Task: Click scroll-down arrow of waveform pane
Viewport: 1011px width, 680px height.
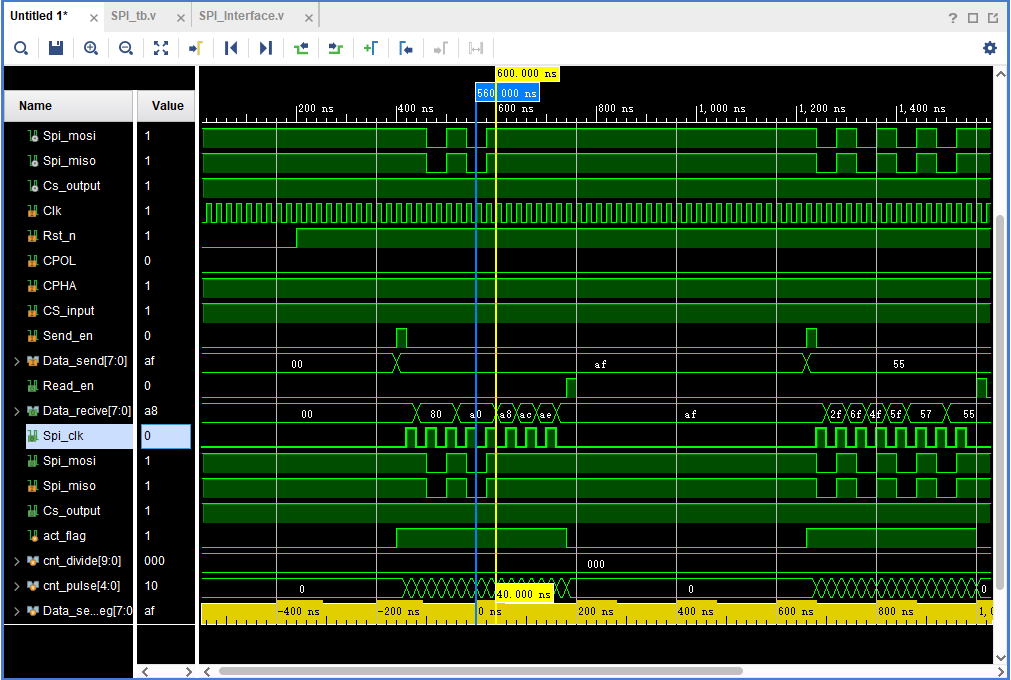Action: [1000, 658]
